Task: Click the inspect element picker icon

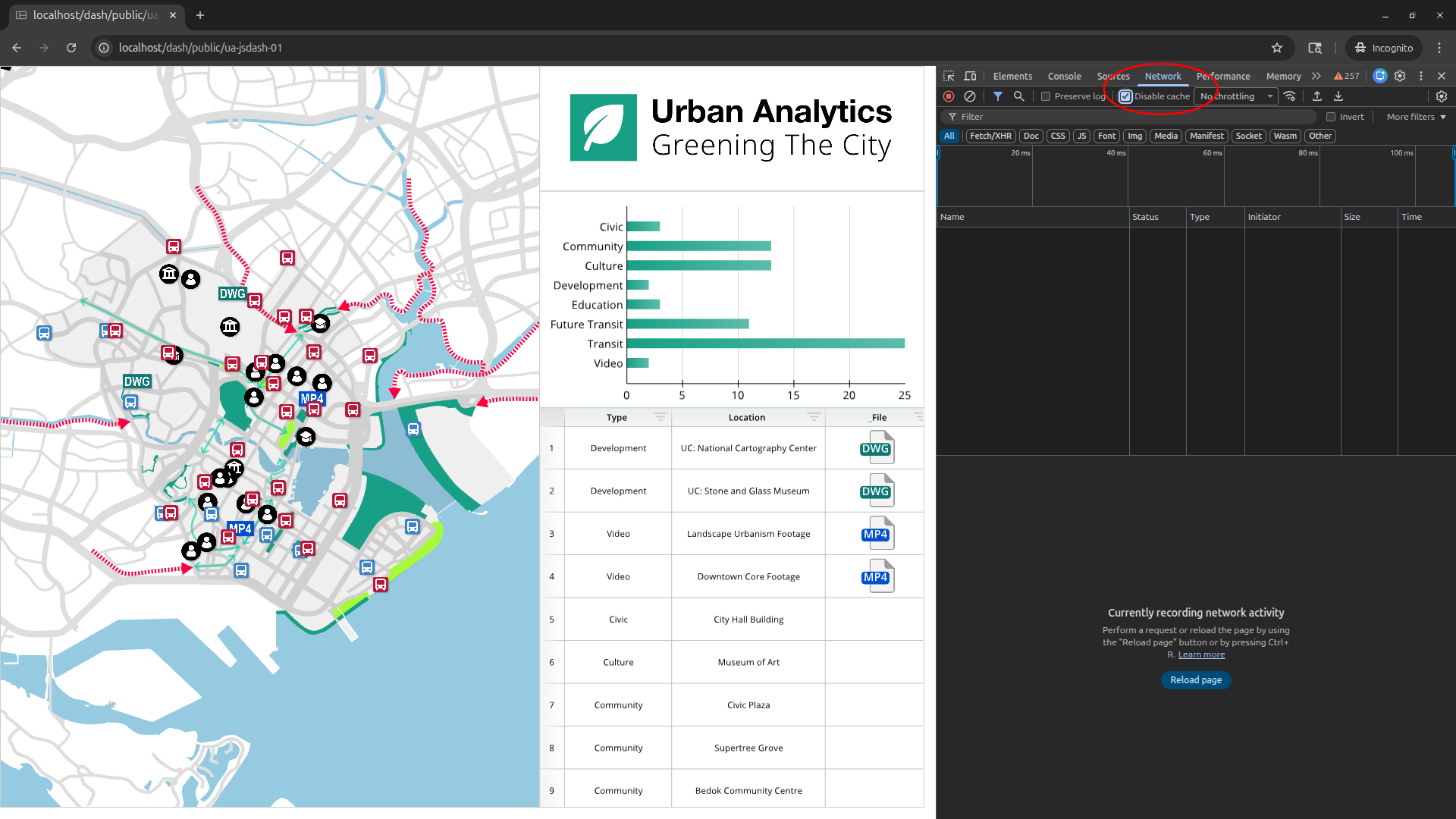Action: click(x=949, y=76)
